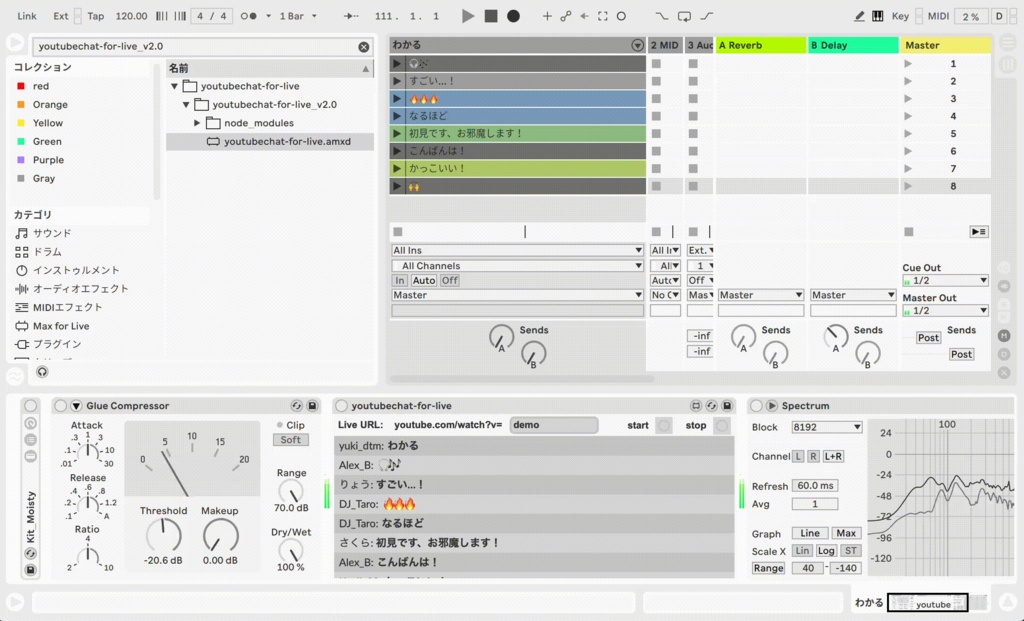
Task: Save the Glue Compressor preset
Action: pyautogui.click(x=312, y=406)
